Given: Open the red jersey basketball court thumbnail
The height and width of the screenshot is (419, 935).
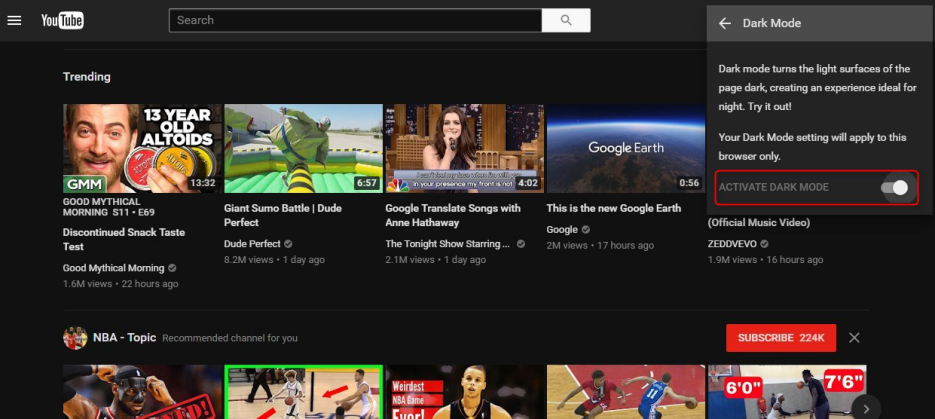Looking at the screenshot, I should tap(626, 392).
